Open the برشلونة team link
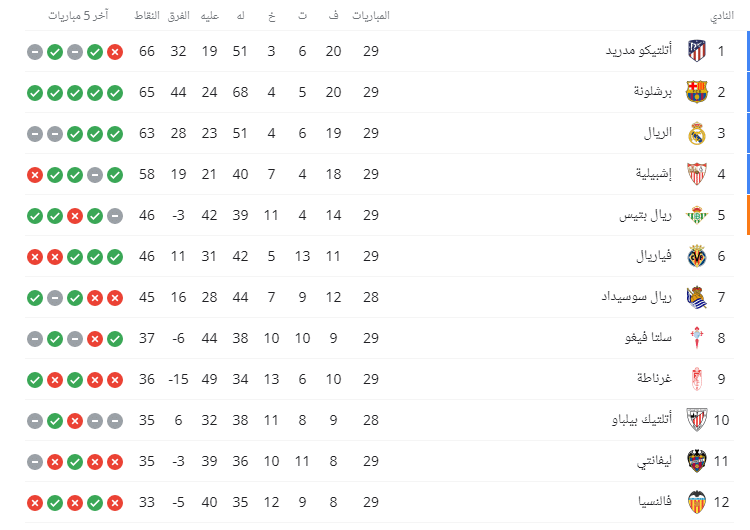The image size is (750, 530). click(653, 92)
